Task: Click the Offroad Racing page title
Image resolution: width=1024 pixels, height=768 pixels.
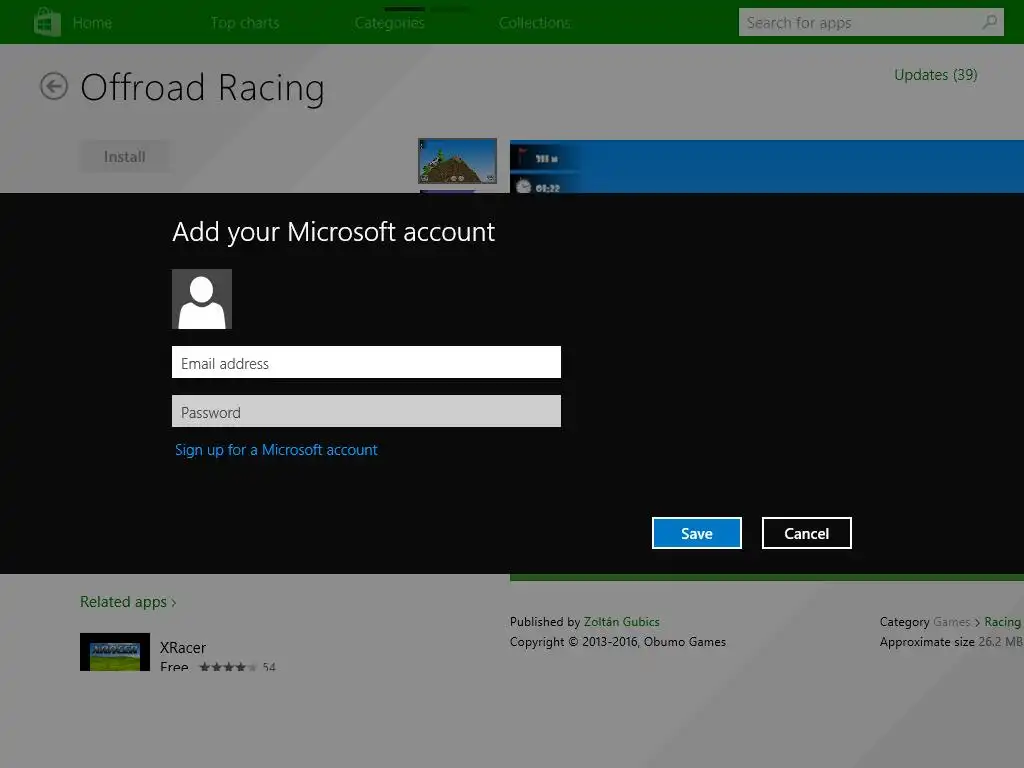Action: [202, 88]
